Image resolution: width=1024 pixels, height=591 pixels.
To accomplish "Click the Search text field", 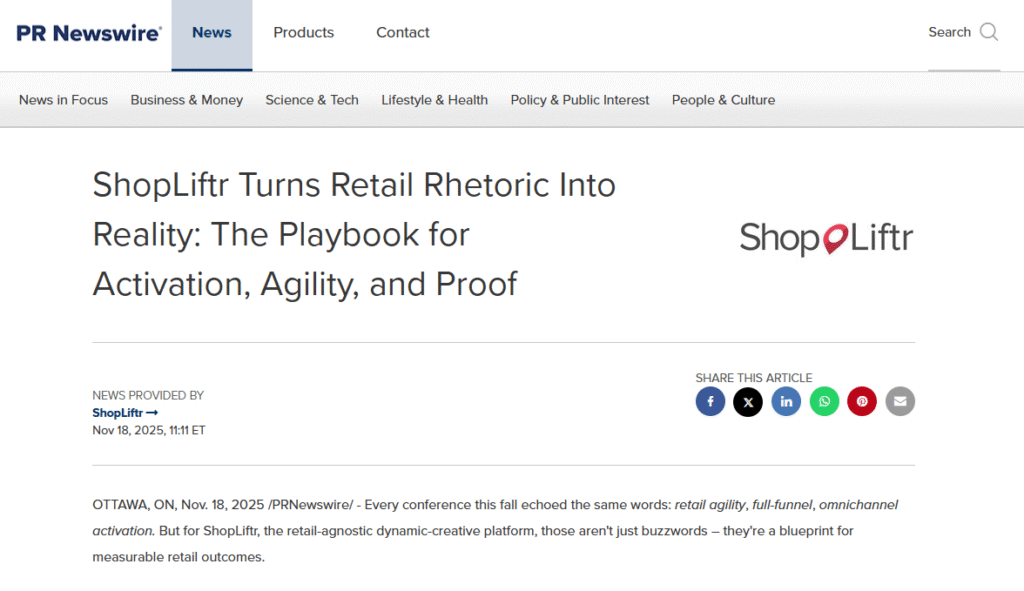I will (x=949, y=32).
